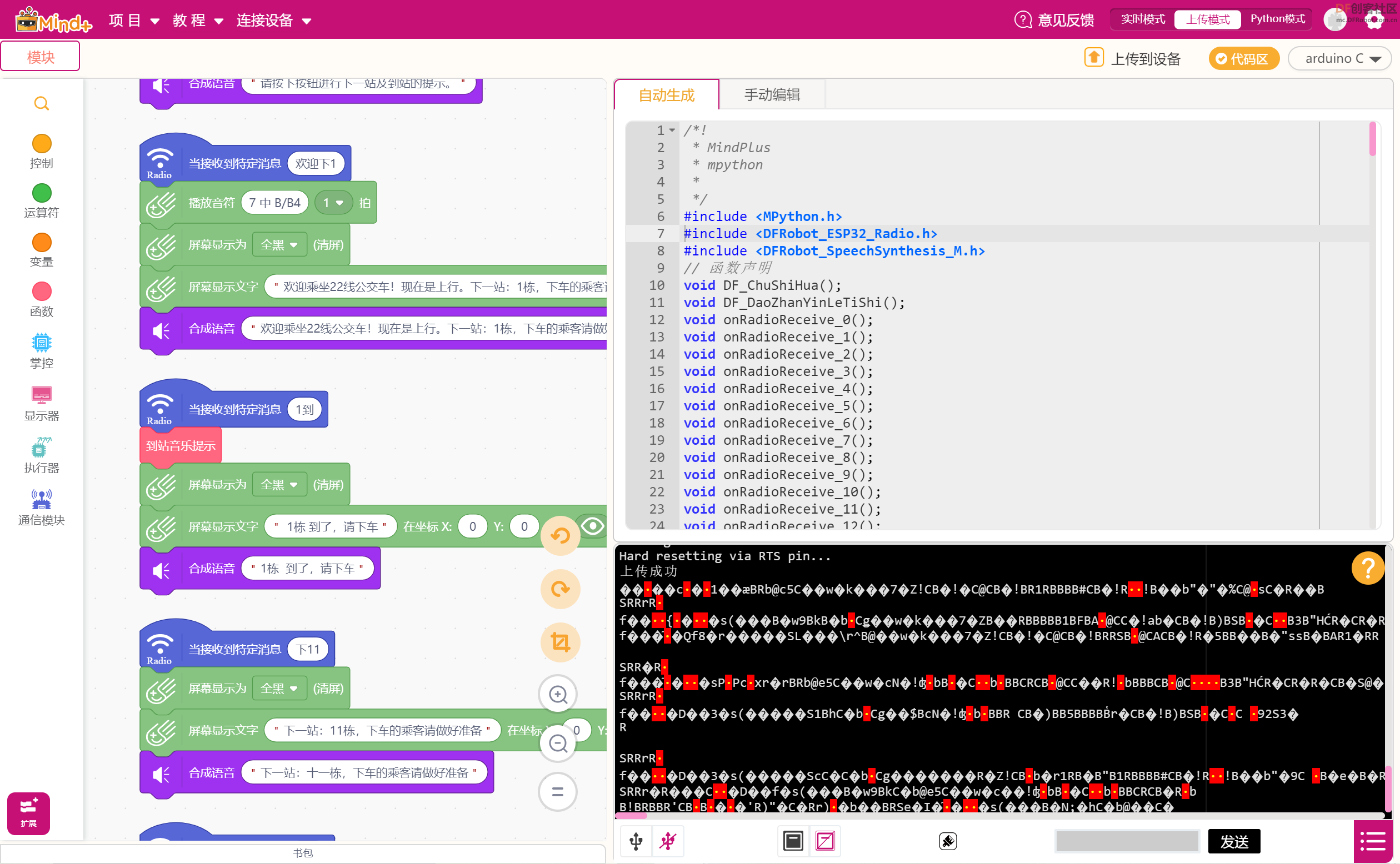Click the undo arrow on workspace

click(559, 535)
